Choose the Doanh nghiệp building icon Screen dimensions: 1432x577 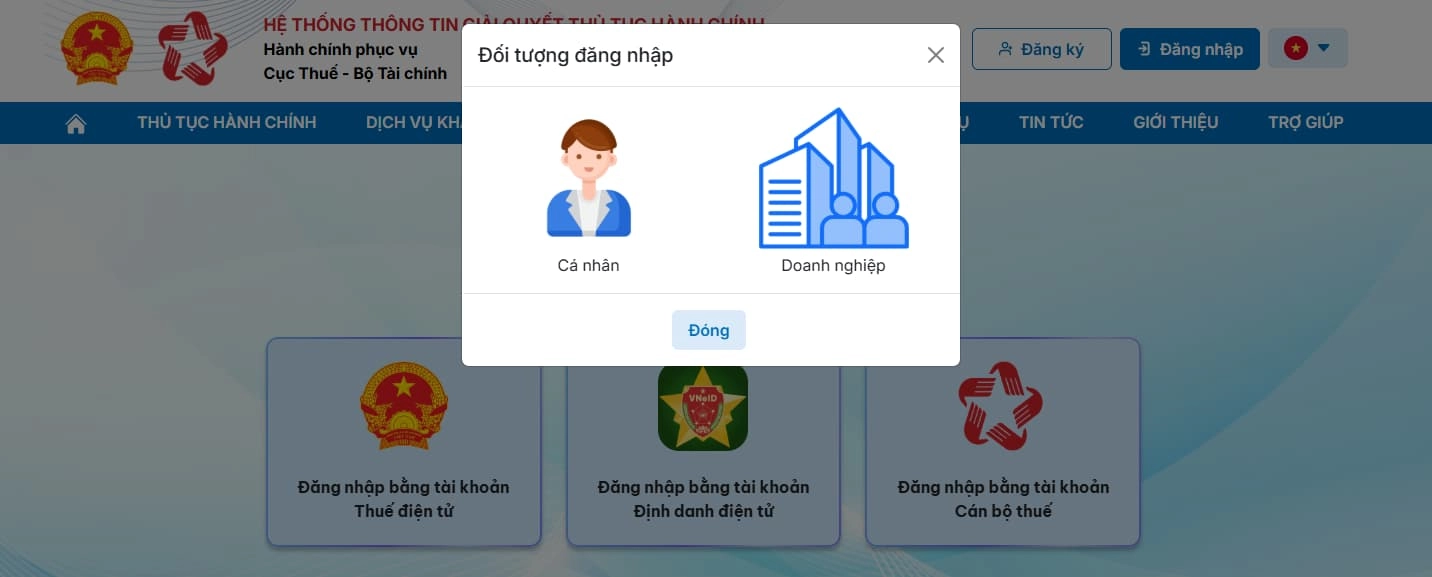click(833, 178)
